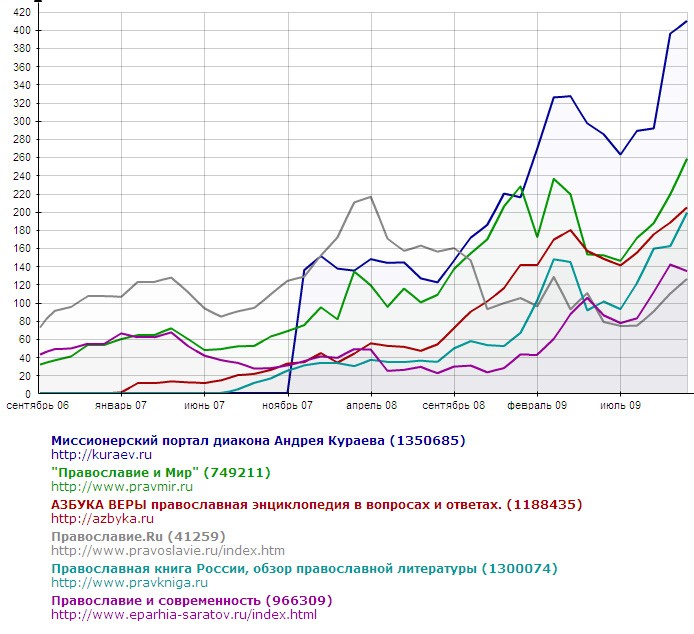Click the январь 07 axis label

click(x=121, y=406)
